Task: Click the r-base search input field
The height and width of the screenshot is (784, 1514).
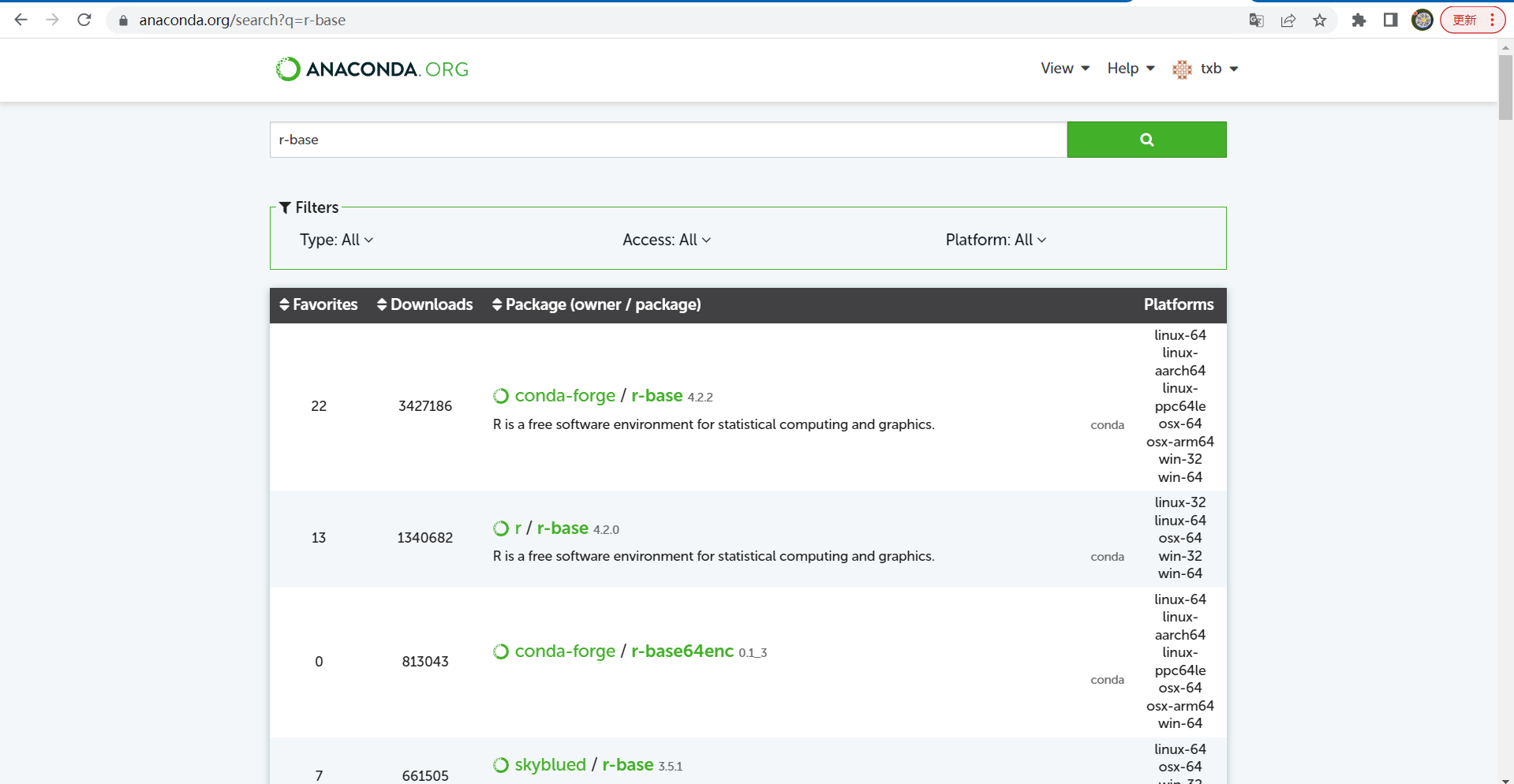Action: point(667,140)
